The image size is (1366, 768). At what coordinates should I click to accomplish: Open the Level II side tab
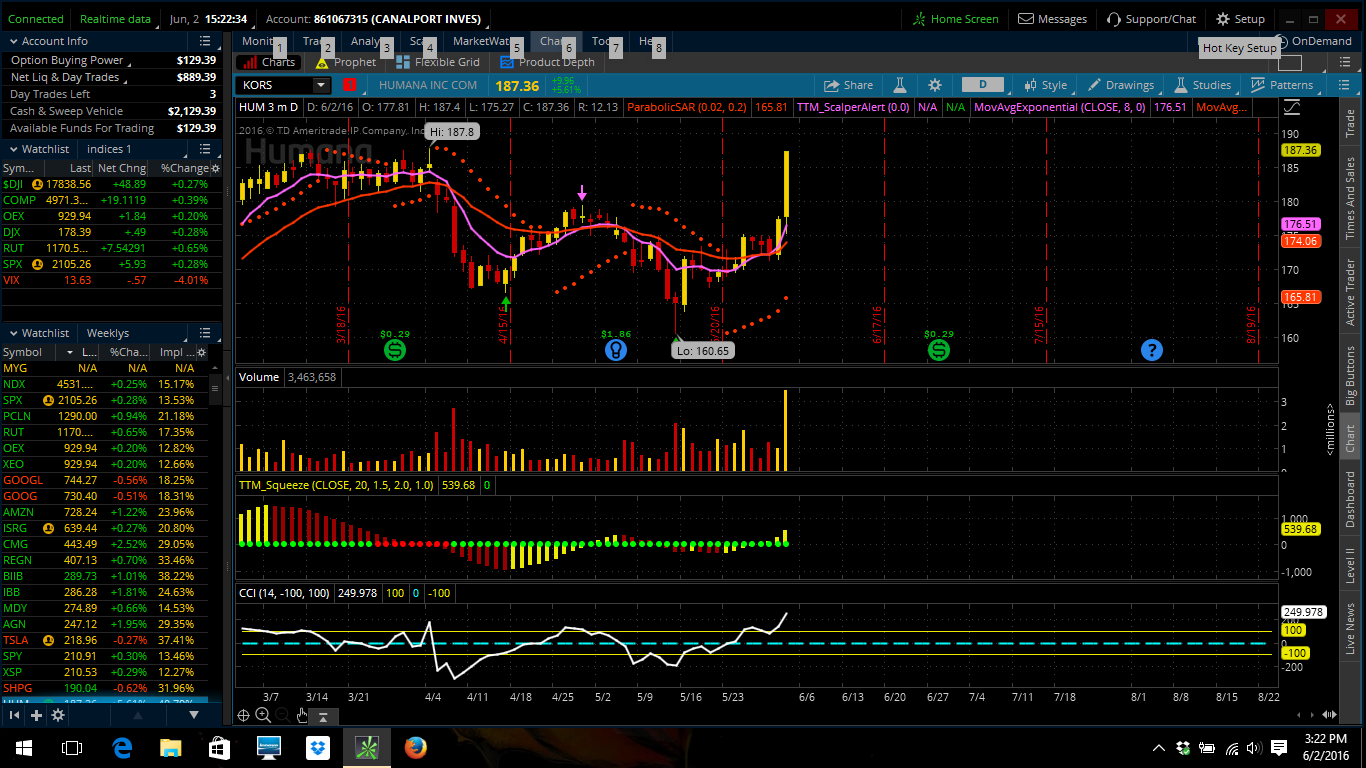coord(1350,565)
